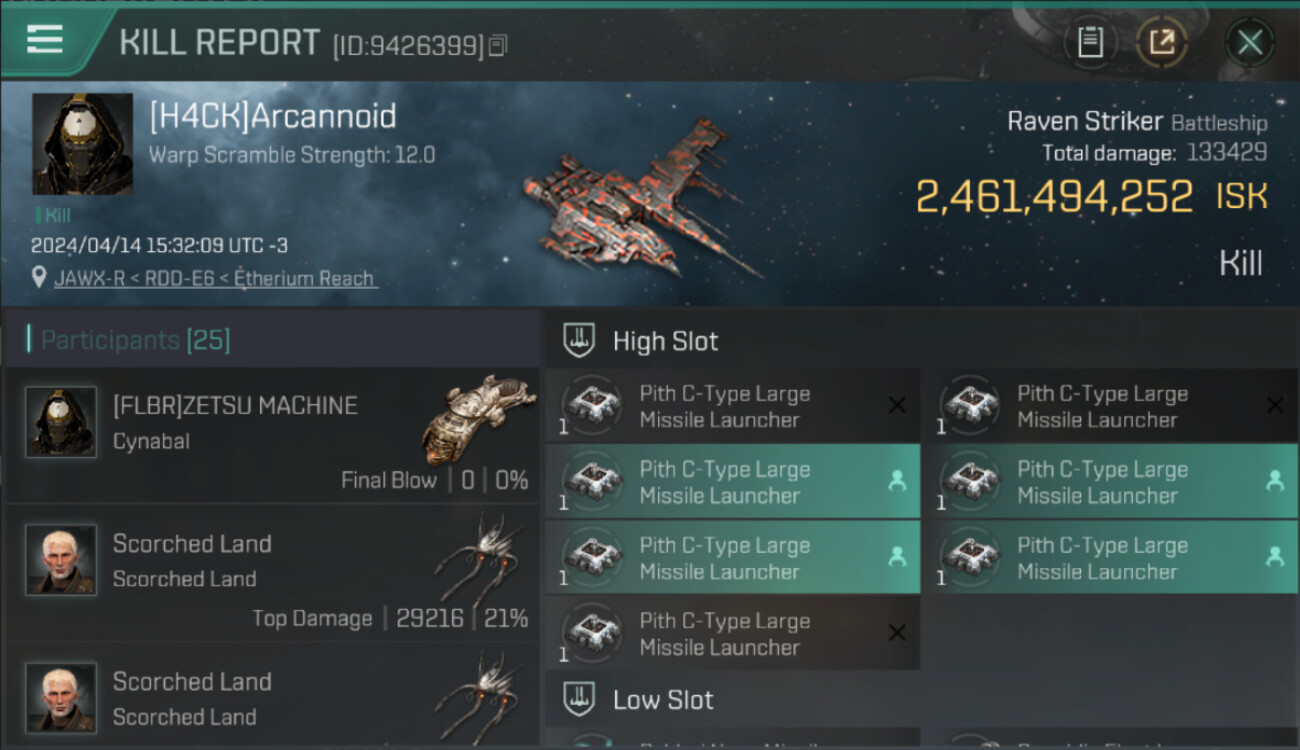
Task: Select dropped Pith C-Type launcher in second row left
Action: point(732,482)
